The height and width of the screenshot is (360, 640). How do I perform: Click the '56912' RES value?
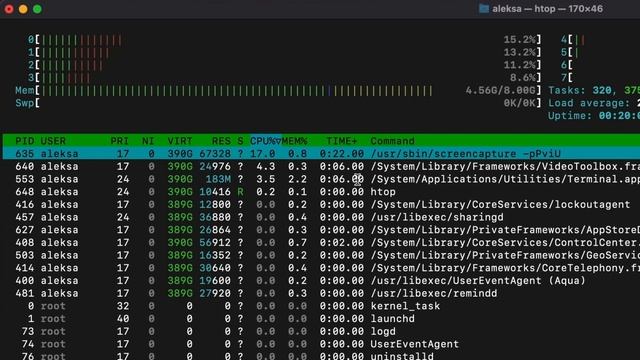[215, 242]
